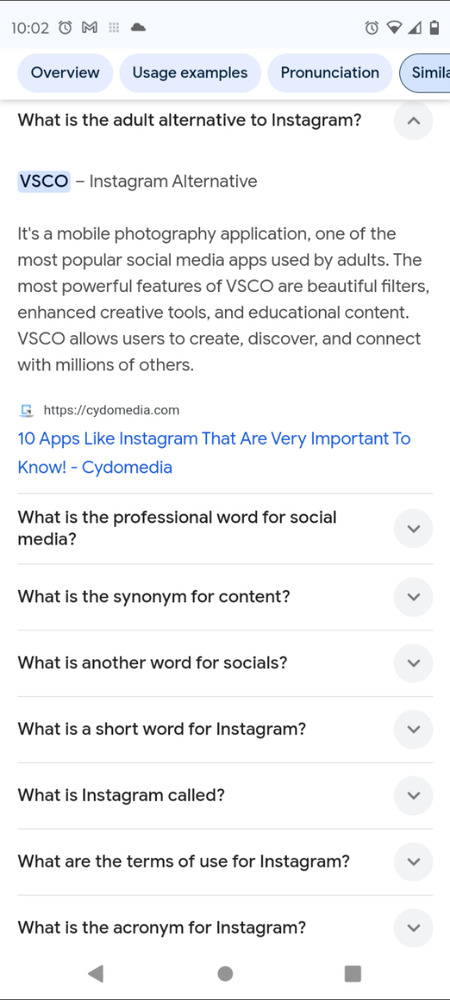The image size is (450, 1000).
Task: Expand 'What are the terms of use for Instagram?'
Action: (413, 862)
